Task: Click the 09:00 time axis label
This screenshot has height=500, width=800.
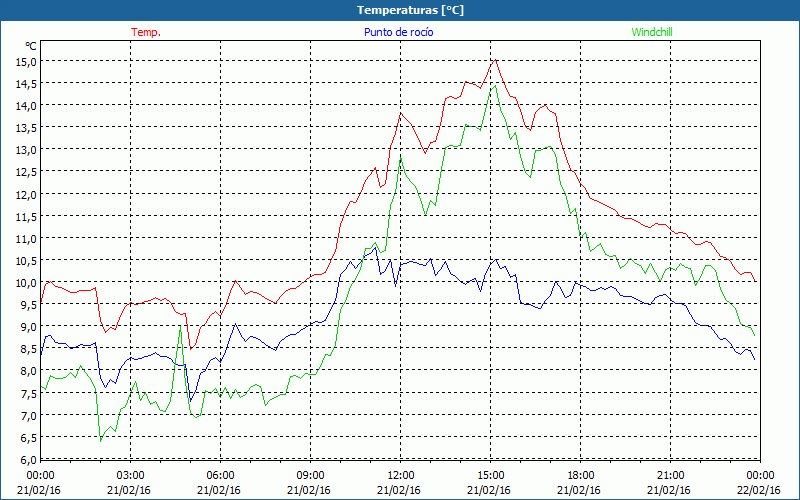Action: pos(310,476)
